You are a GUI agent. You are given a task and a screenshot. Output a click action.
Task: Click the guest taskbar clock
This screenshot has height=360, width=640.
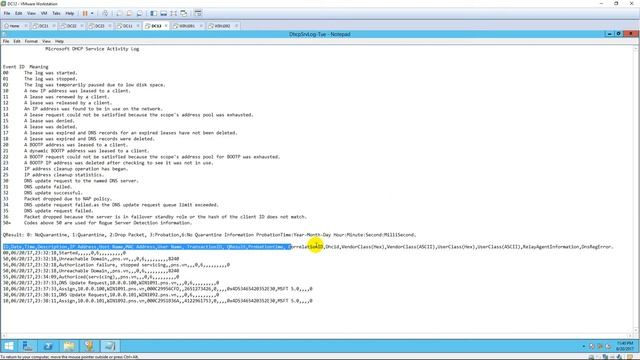pyautogui.click(x=624, y=346)
